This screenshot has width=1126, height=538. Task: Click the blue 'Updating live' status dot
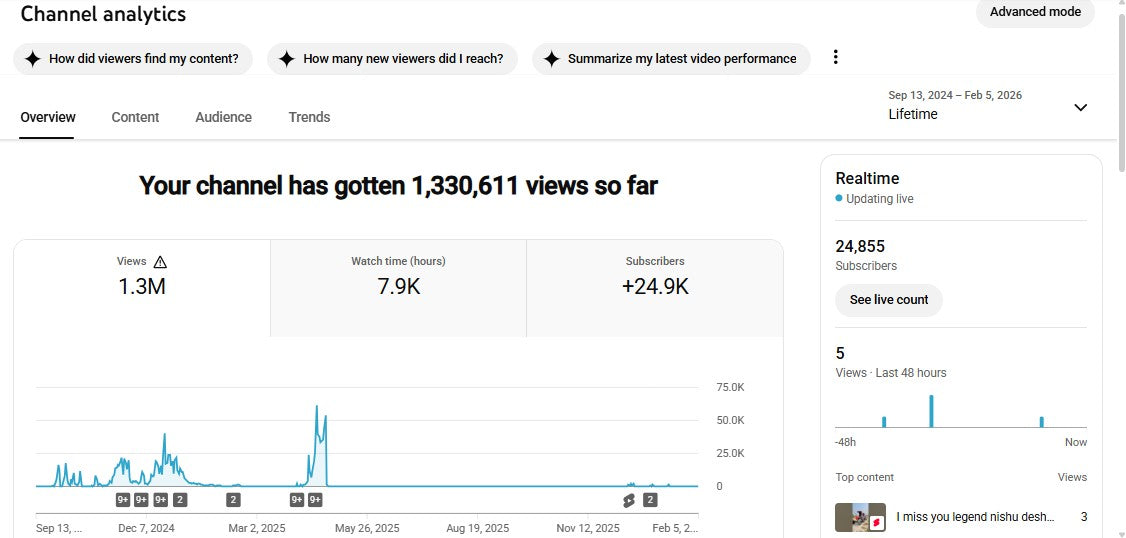coord(839,199)
